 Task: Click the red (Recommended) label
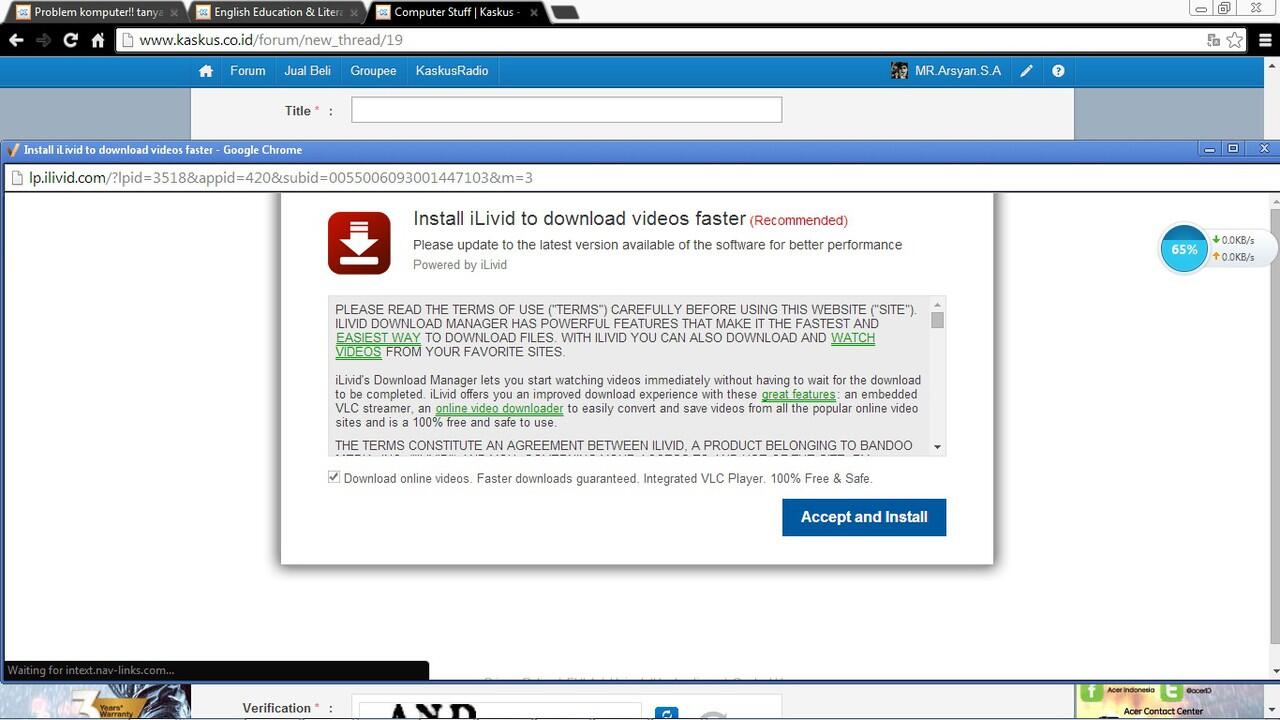click(799, 220)
